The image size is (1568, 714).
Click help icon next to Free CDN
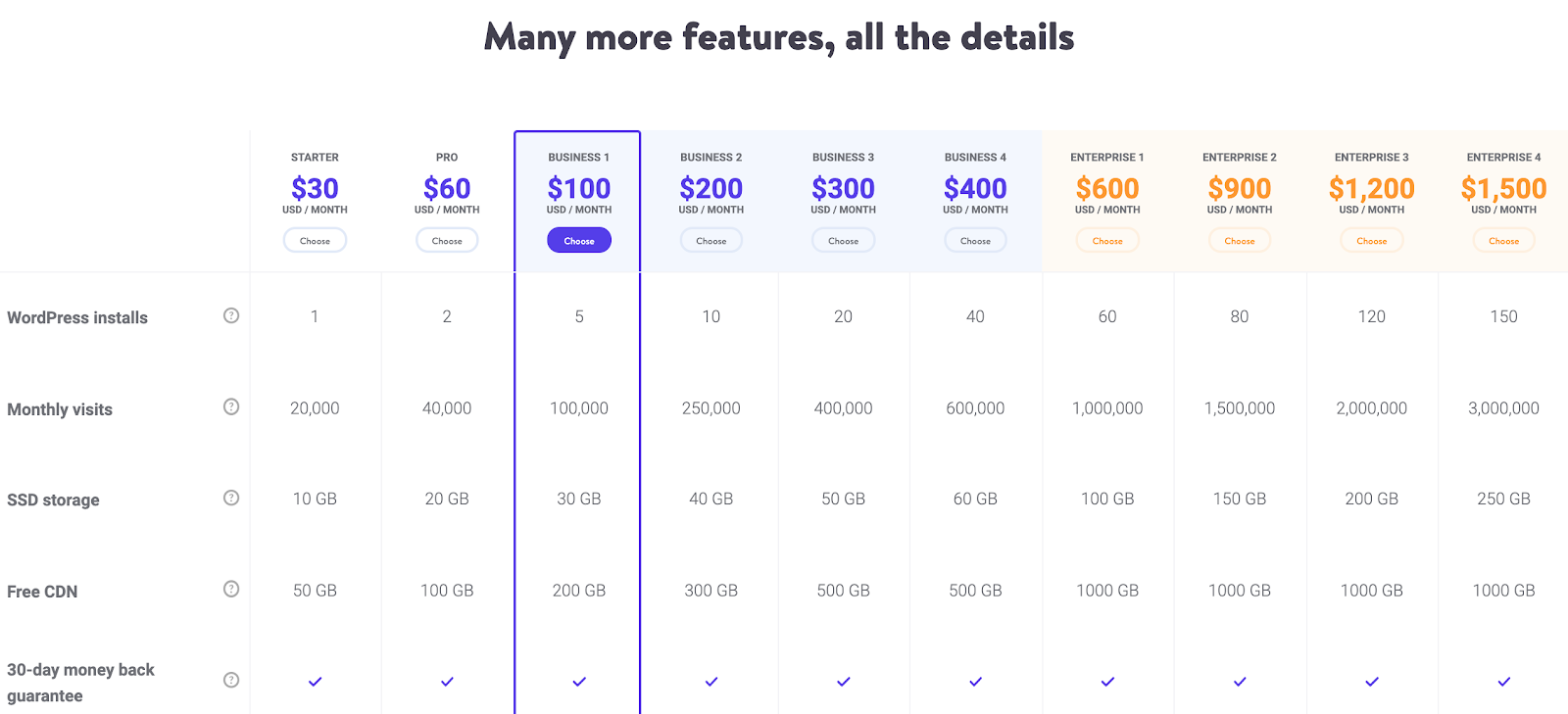(x=231, y=589)
